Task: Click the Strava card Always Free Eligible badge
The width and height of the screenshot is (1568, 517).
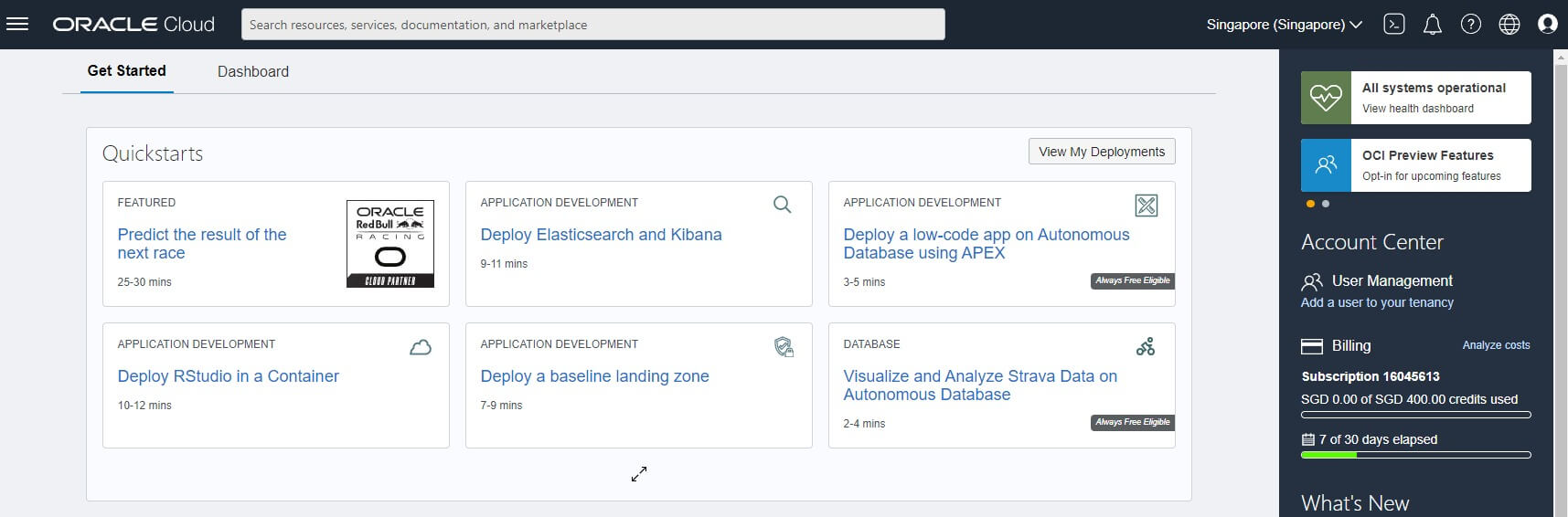Action: point(1132,423)
